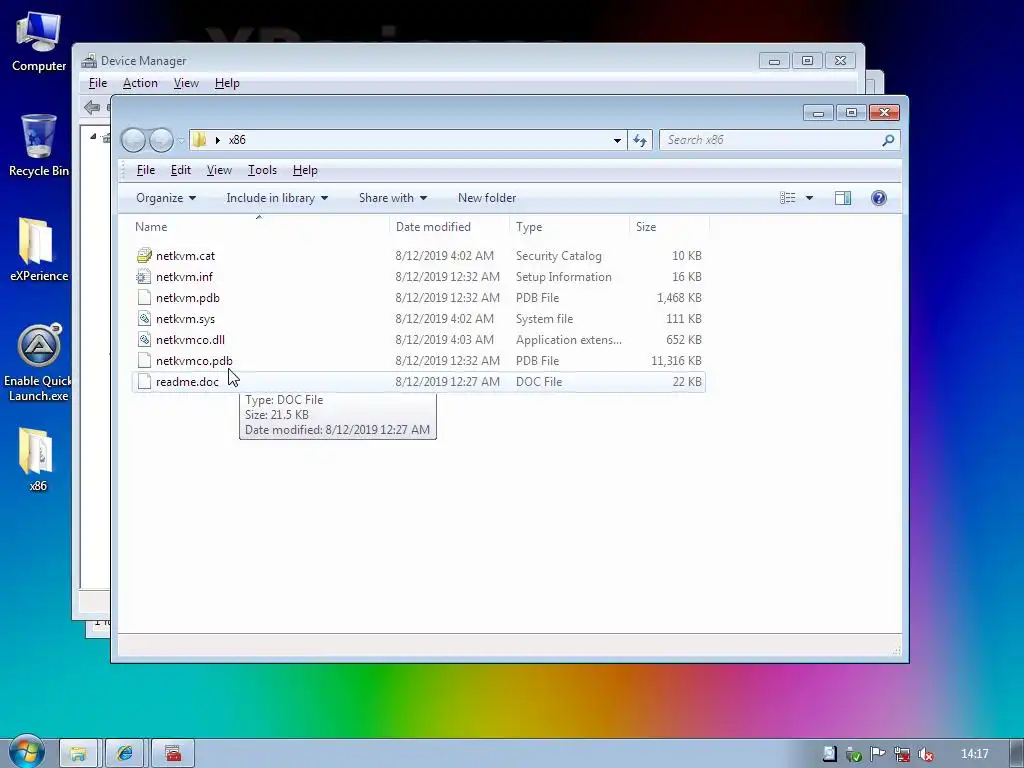Open the Explorer Edit menu

coord(181,170)
